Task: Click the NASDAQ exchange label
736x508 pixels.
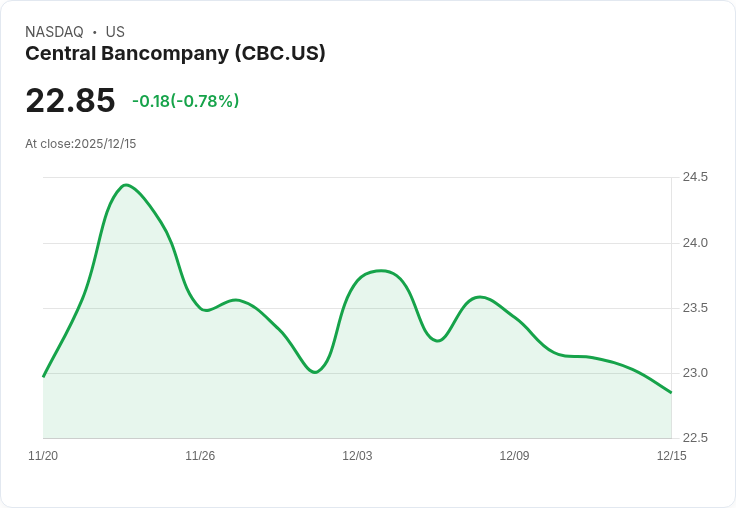Action: coord(54,32)
